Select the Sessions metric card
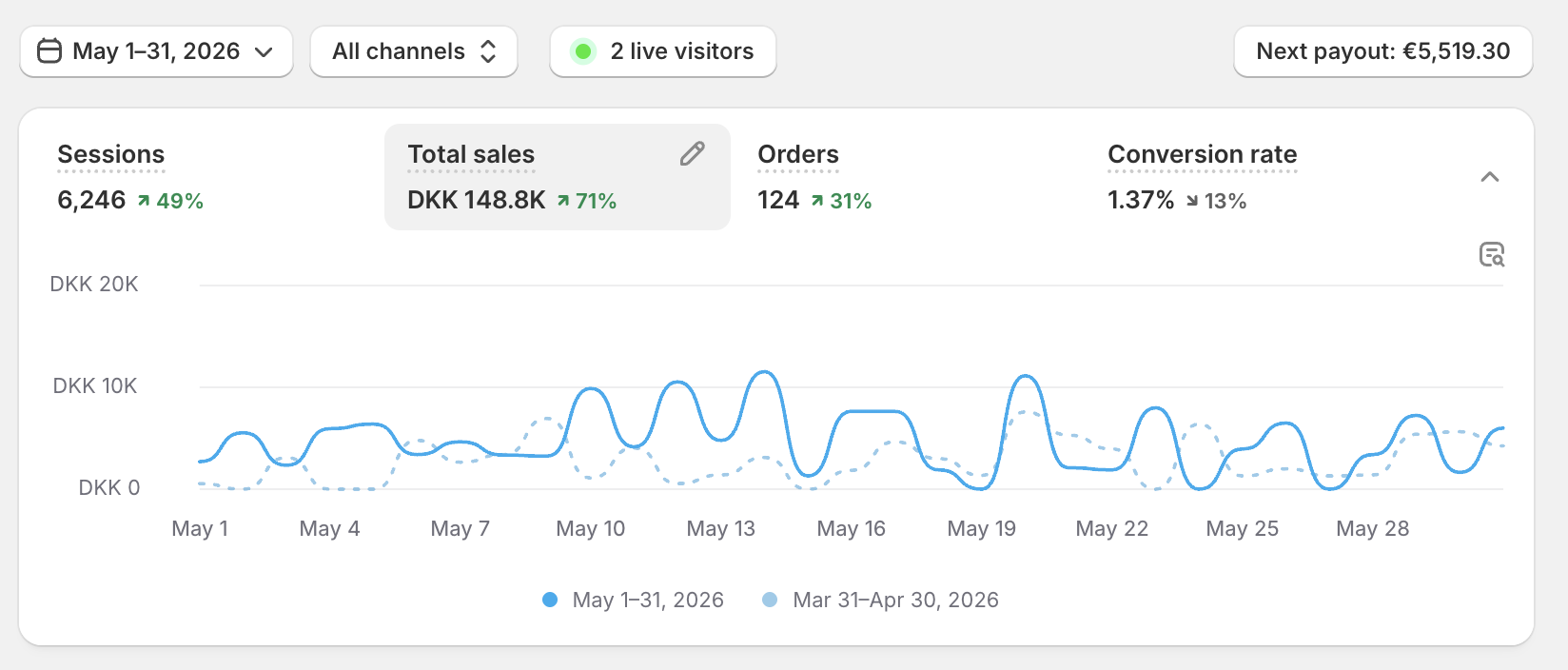 click(x=209, y=177)
